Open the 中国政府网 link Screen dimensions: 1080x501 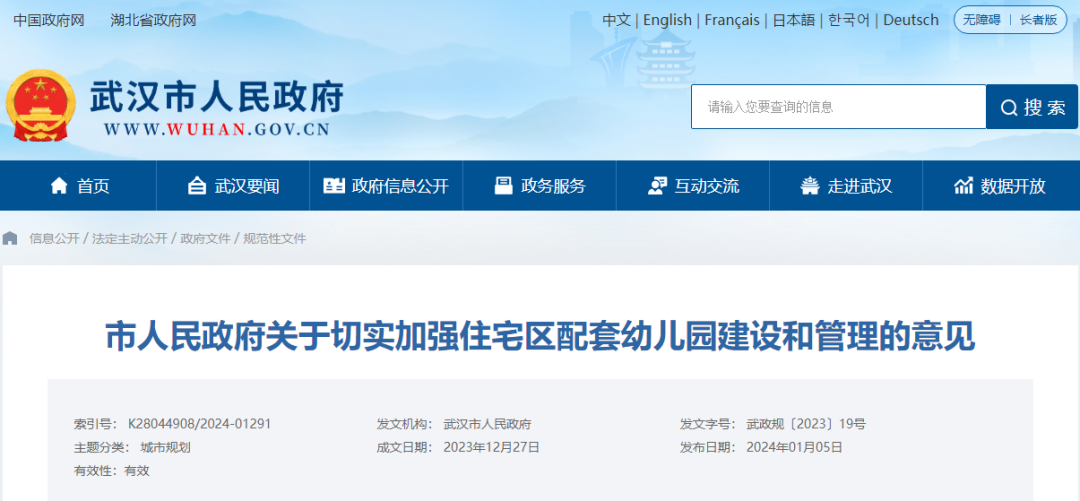click(x=49, y=20)
